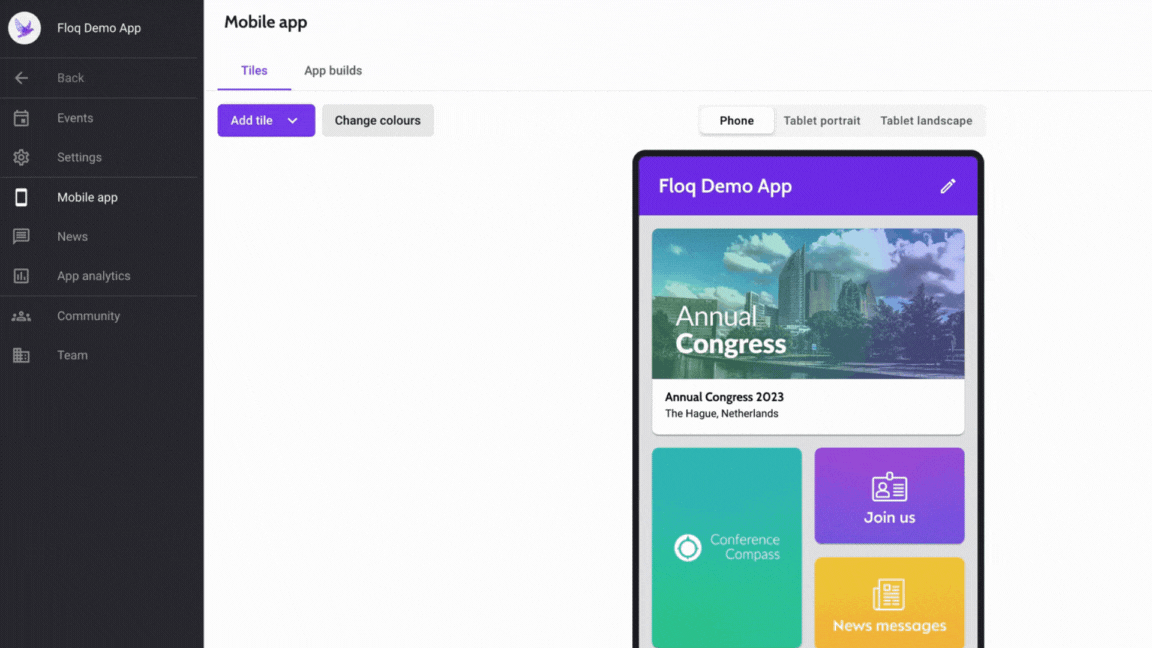1152x648 pixels.
Task: Click the News message icon
Action: [x=21, y=237]
